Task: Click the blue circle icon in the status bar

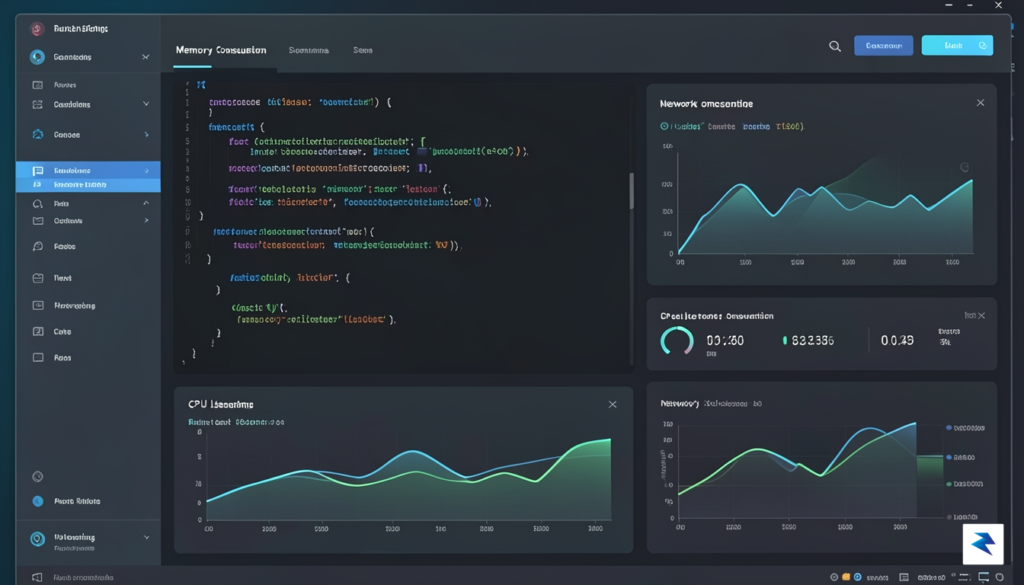Action: (857, 577)
